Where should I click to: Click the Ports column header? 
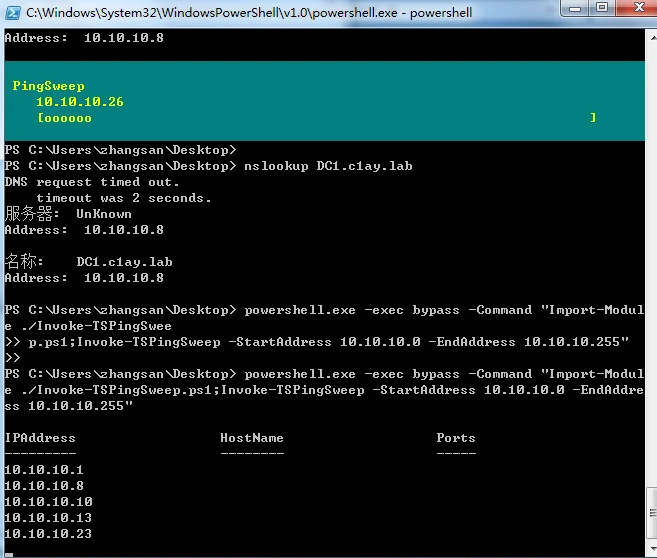[x=456, y=438]
